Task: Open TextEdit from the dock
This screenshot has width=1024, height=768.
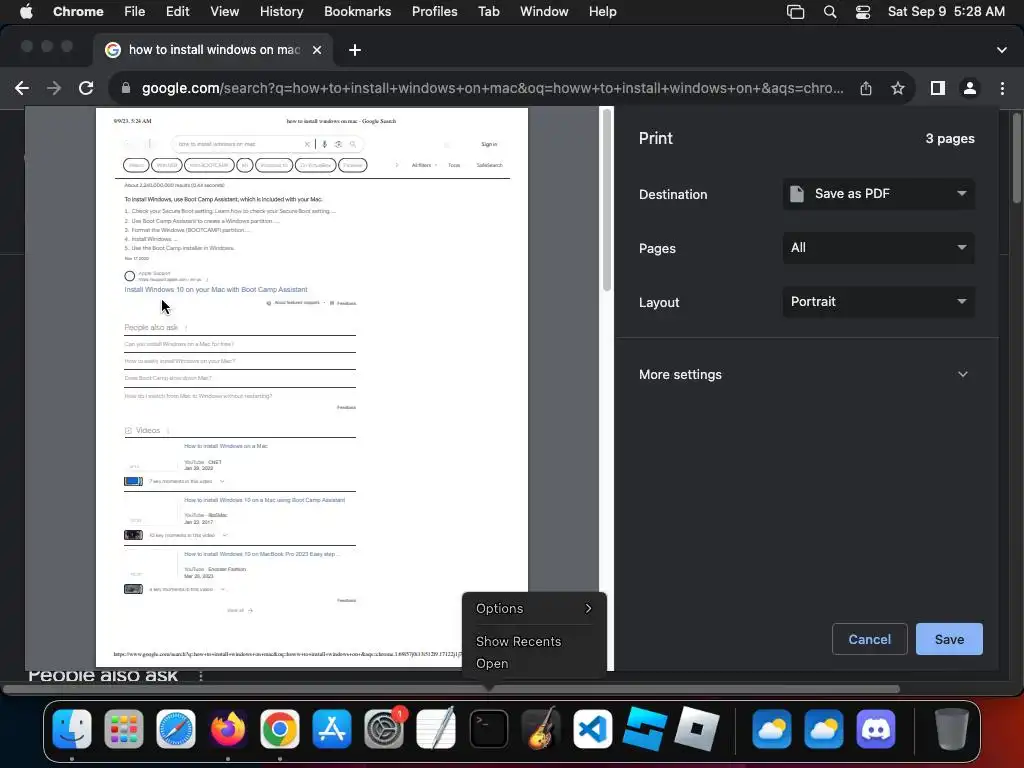Action: pyautogui.click(x=436, y=729)
